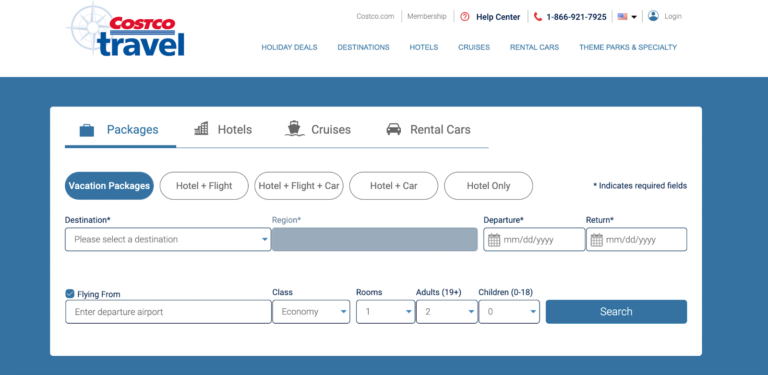The width and height of the screenshot is (768, 375).
Task: Click the Rental Cars car icon
Action: (394, 129)
